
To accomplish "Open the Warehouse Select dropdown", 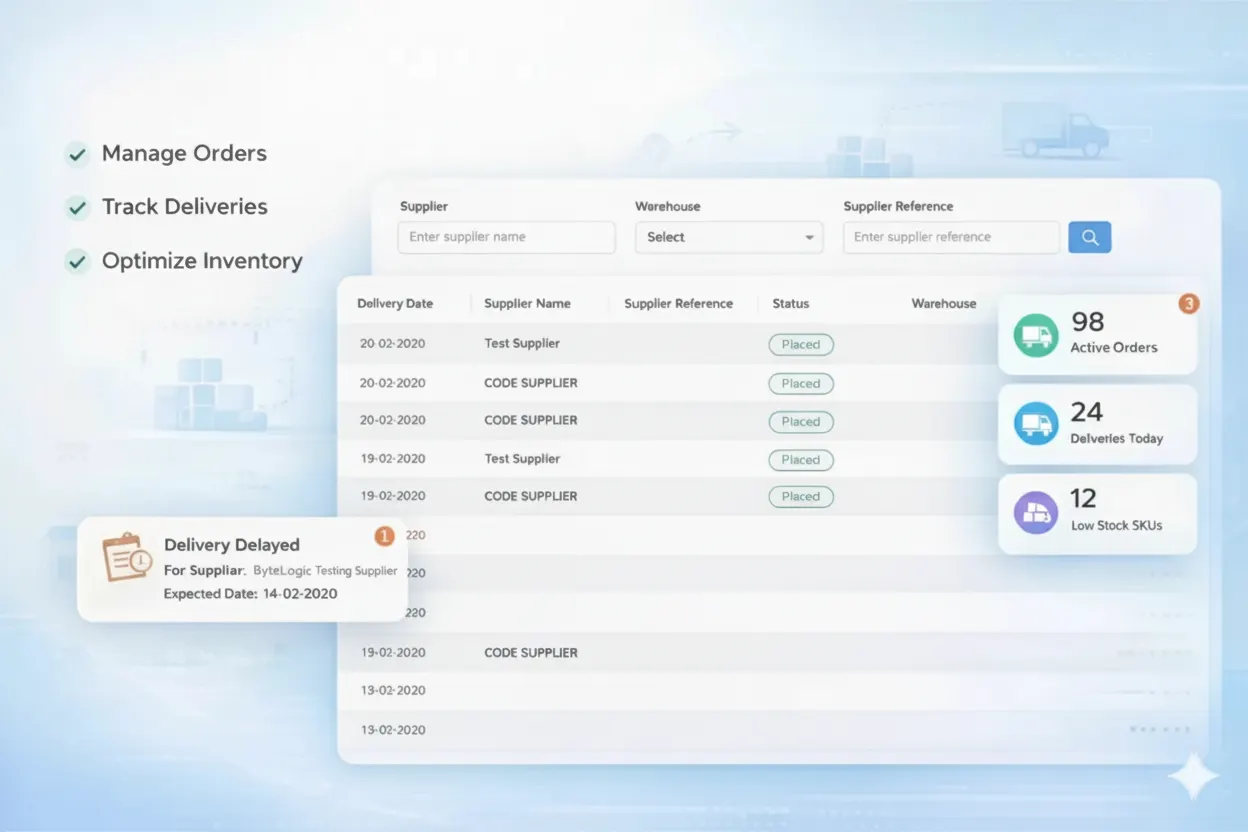I will pyautogui.click(x=729, y=237).
